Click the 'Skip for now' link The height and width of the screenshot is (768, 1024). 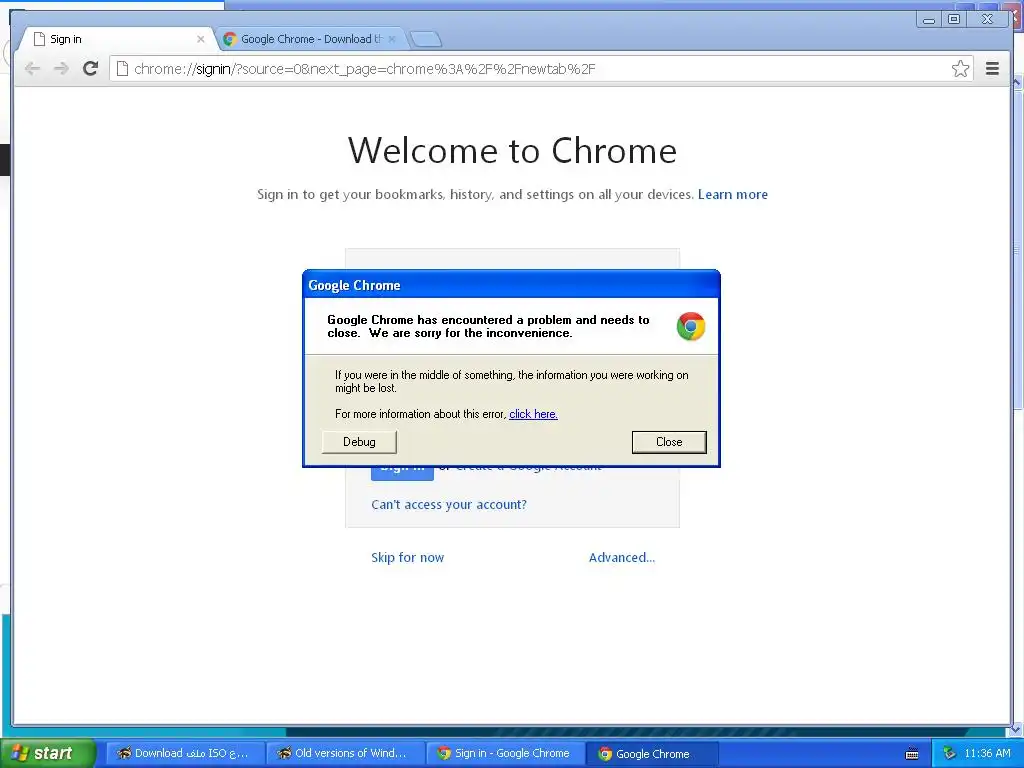[x=408, y=558]
